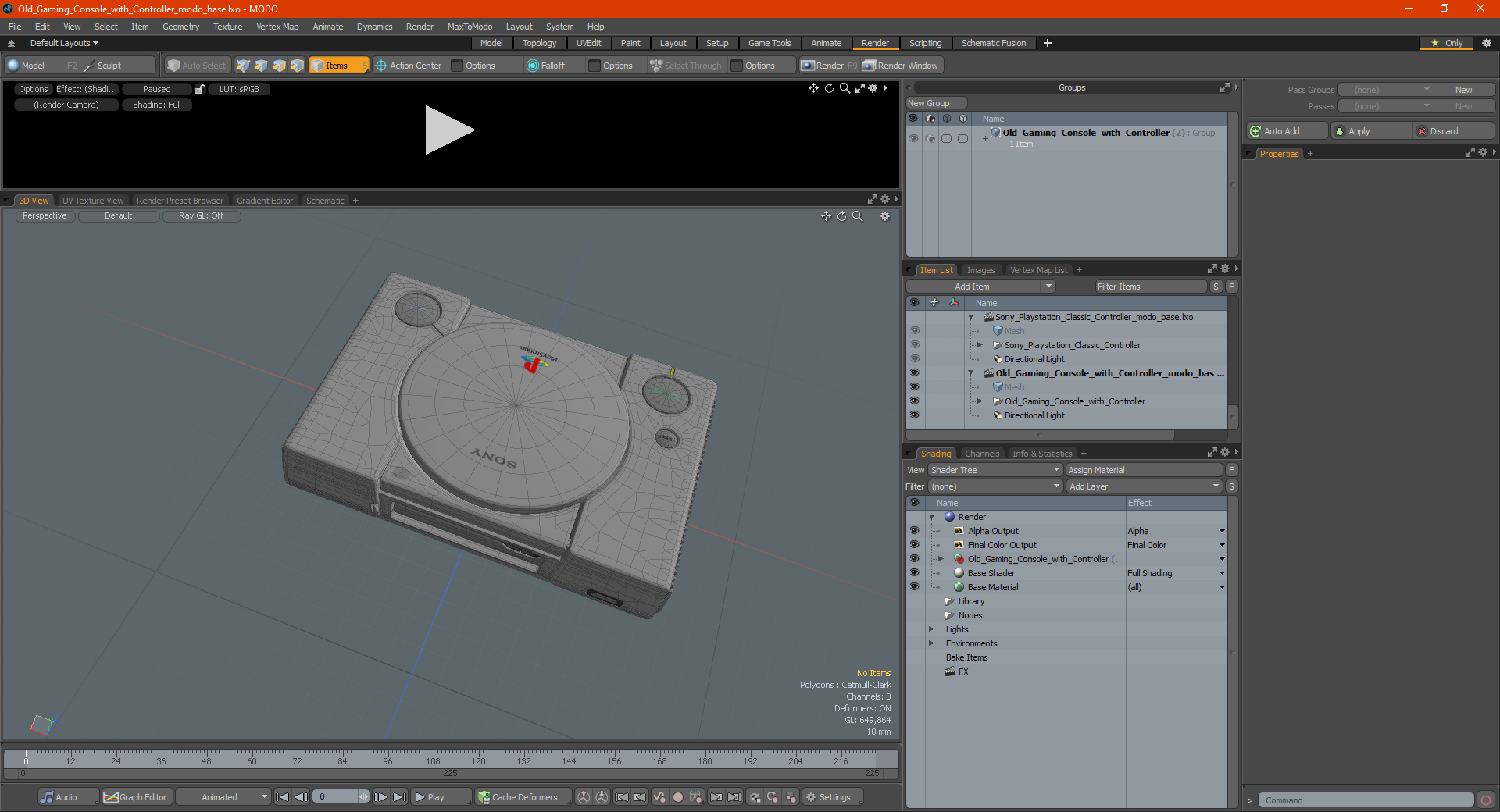Step to previous frame

pos(301,797)
